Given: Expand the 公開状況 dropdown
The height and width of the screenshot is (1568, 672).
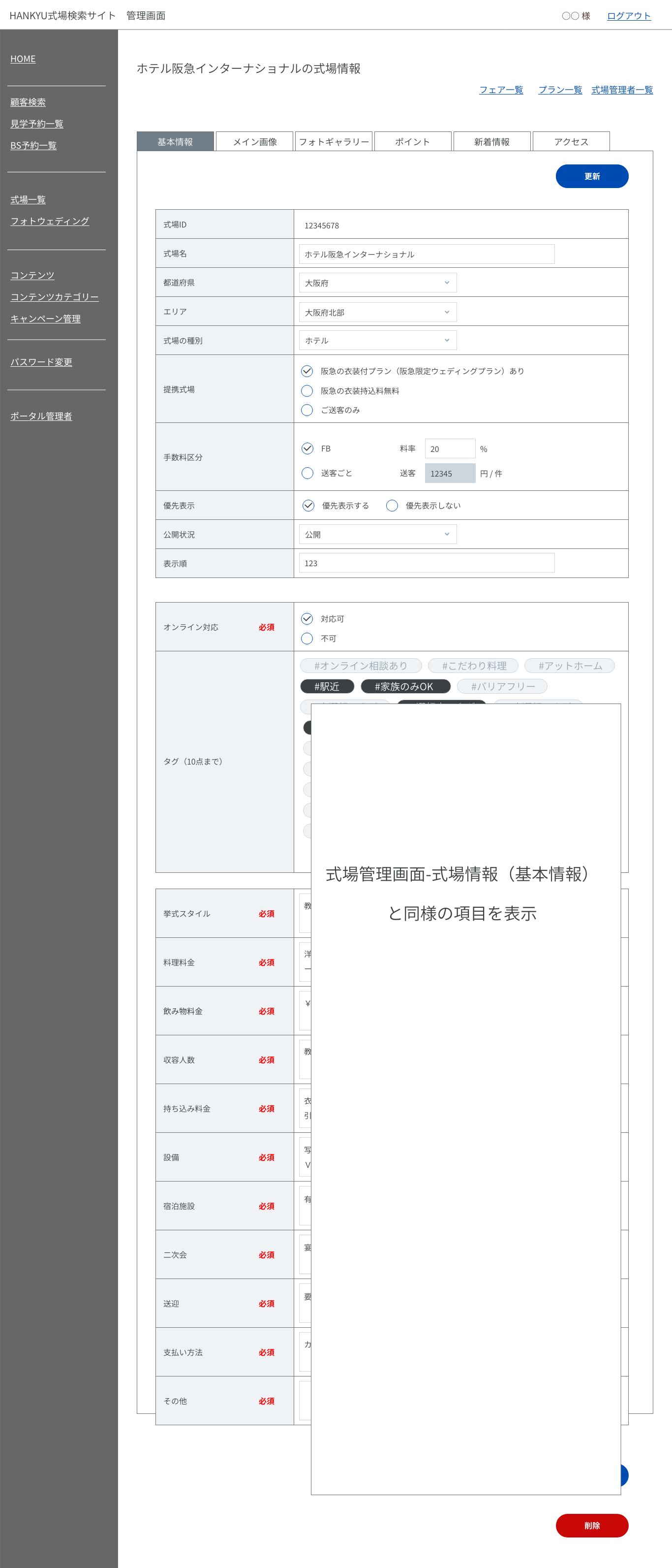Looking at the screenshot, I should pos(378,534).
